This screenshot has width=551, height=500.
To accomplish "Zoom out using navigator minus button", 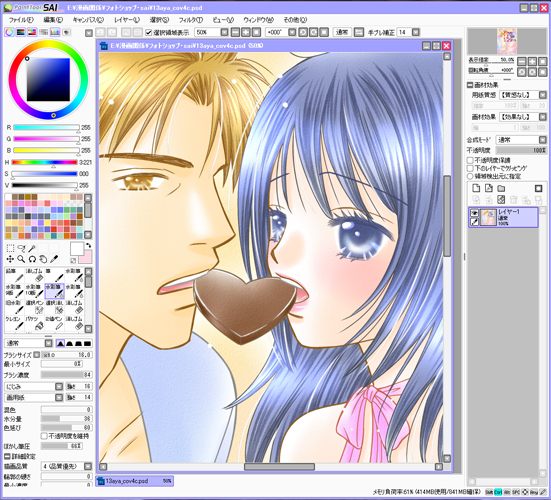I will pyautogui.click(x=522, y=61).
